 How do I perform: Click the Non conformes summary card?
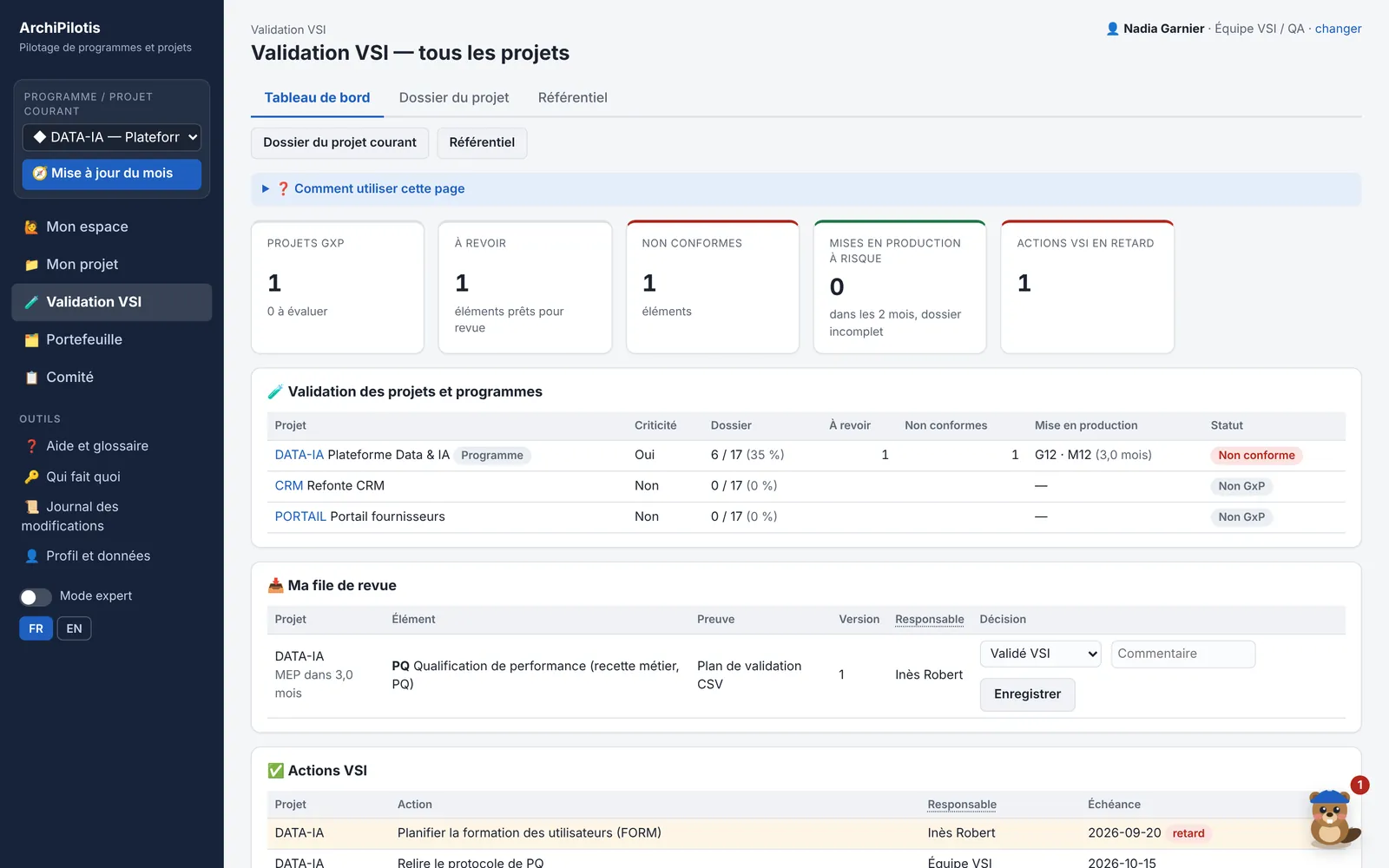(713, 287)
